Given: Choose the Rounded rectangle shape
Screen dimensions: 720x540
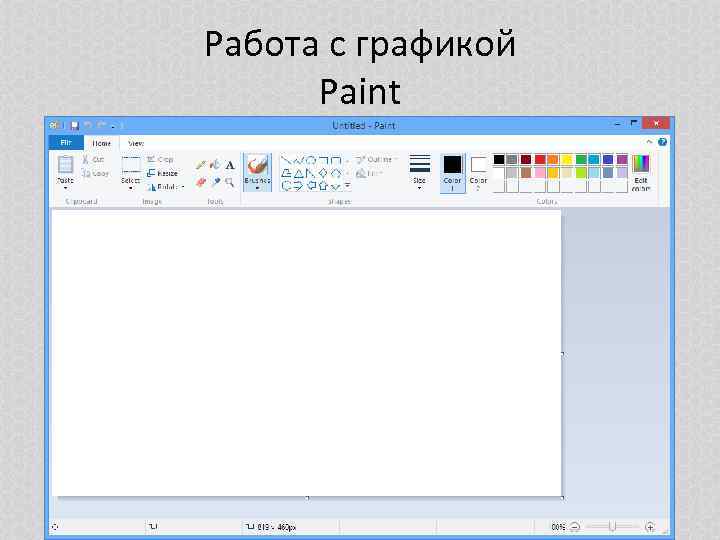Looking at the screenshot, I should pos(336,160).
